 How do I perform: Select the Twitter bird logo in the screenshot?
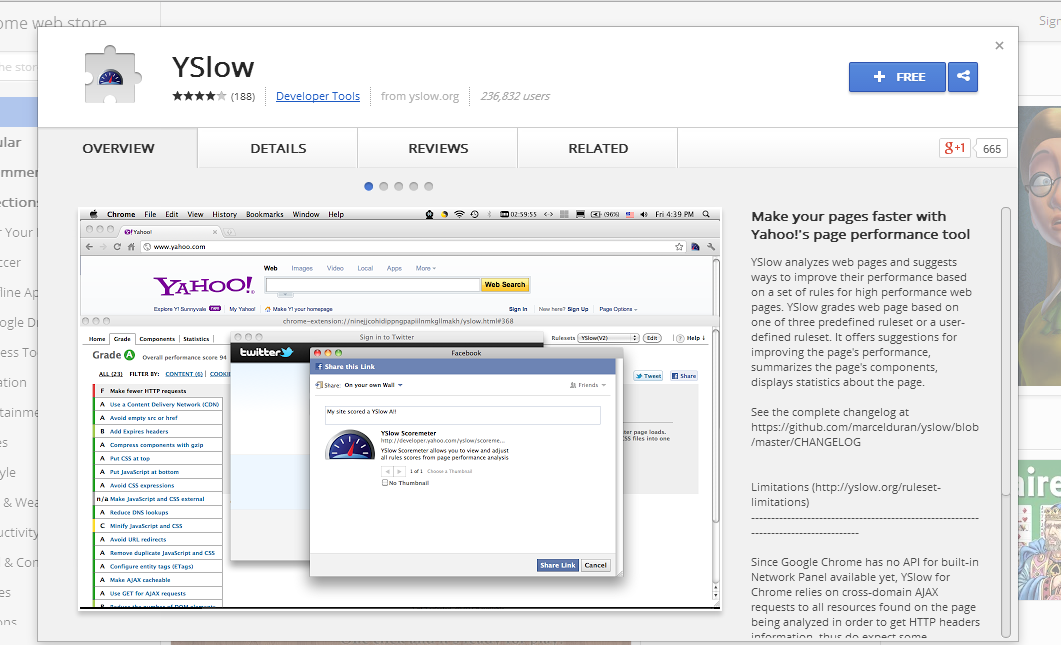tap(287, 353)
